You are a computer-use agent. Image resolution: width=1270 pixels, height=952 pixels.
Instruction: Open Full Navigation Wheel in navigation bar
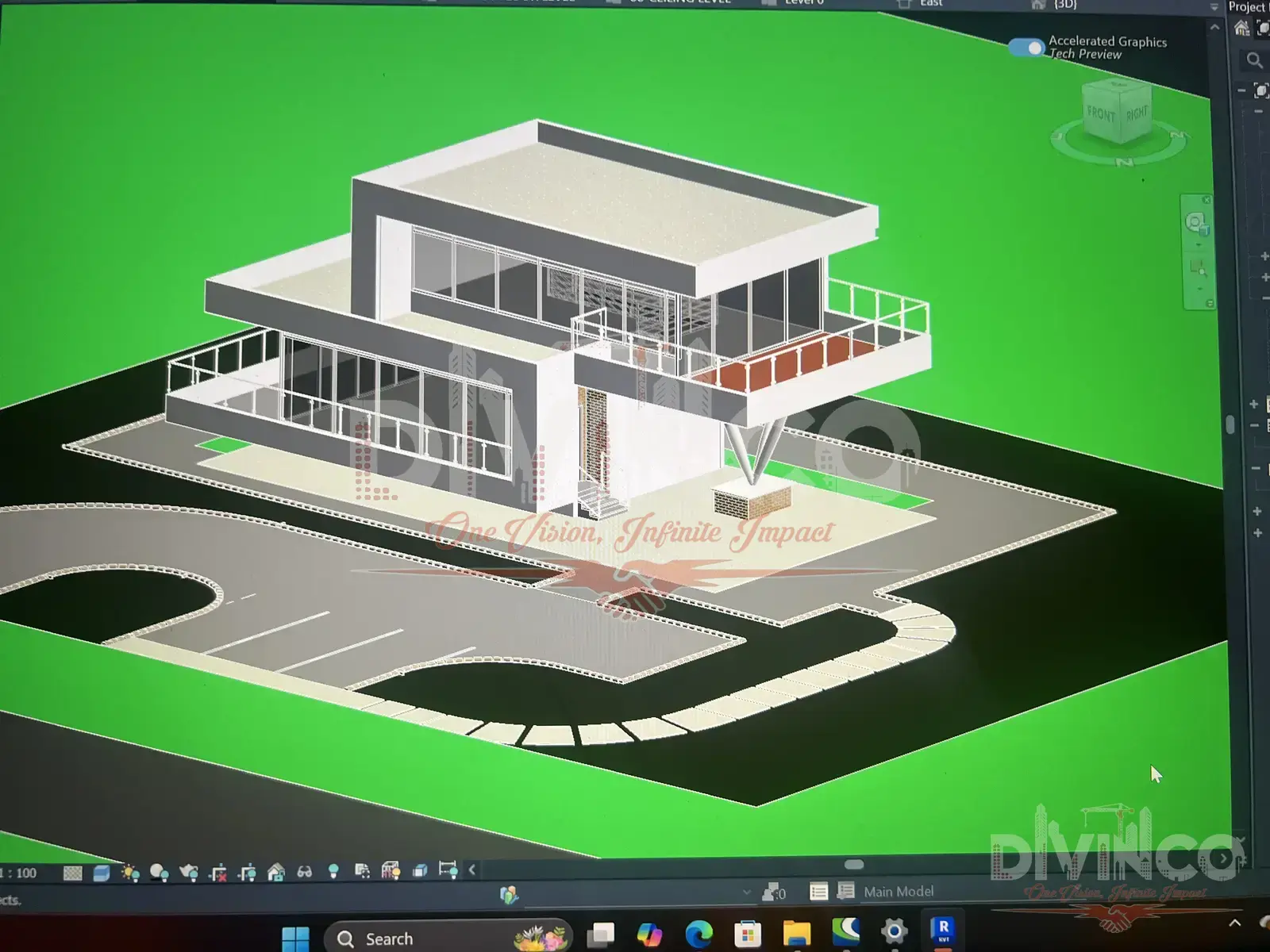(1197, 224)
